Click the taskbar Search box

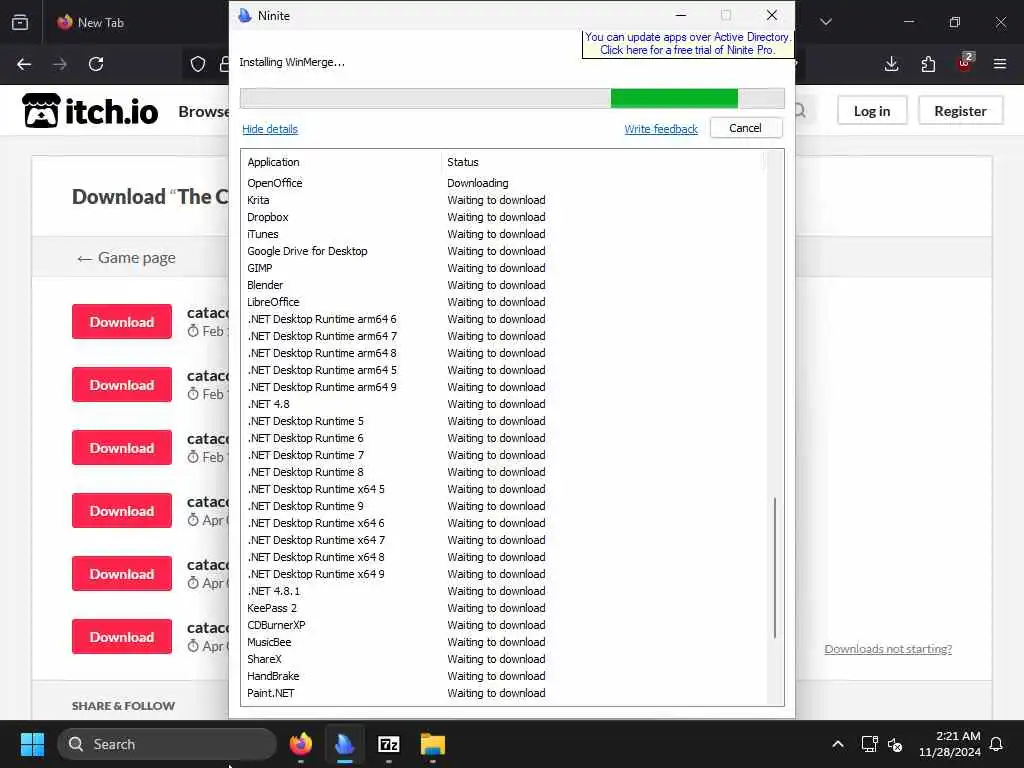pos(167,744)
